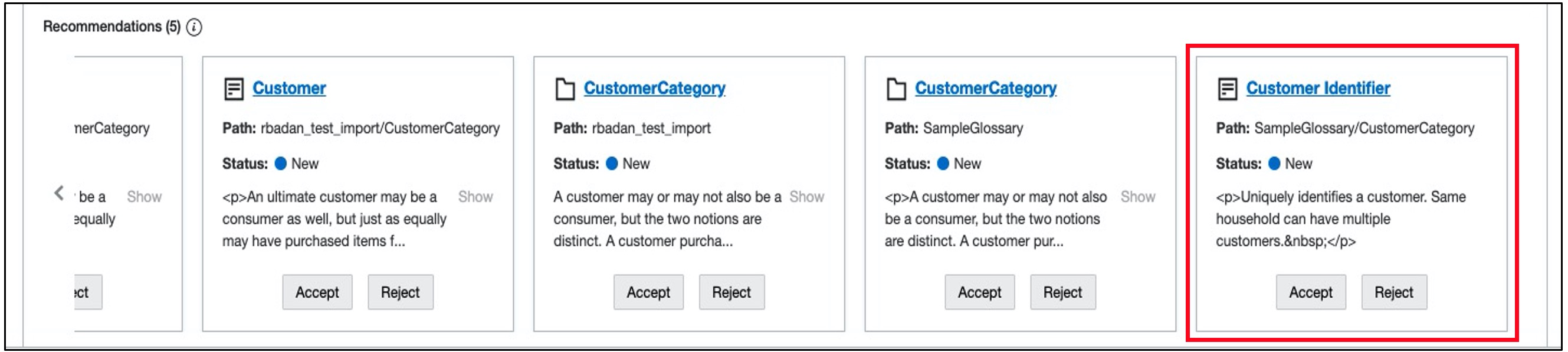The width and height of the screenshot is (1568, 352).
Task: Click the category icon on SampleGlossary CustomerCategory card
Action: (x=896, y=89)
